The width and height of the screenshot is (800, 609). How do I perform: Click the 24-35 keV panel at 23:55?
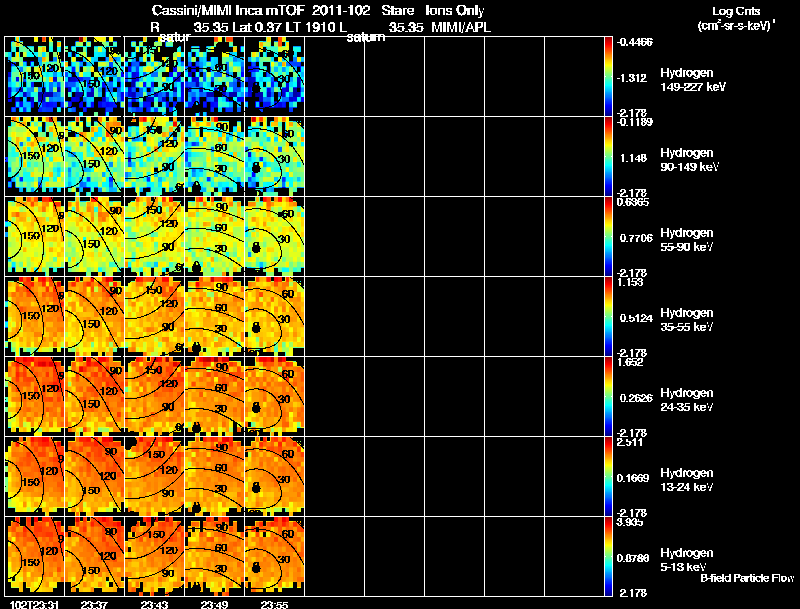[274, 396]
